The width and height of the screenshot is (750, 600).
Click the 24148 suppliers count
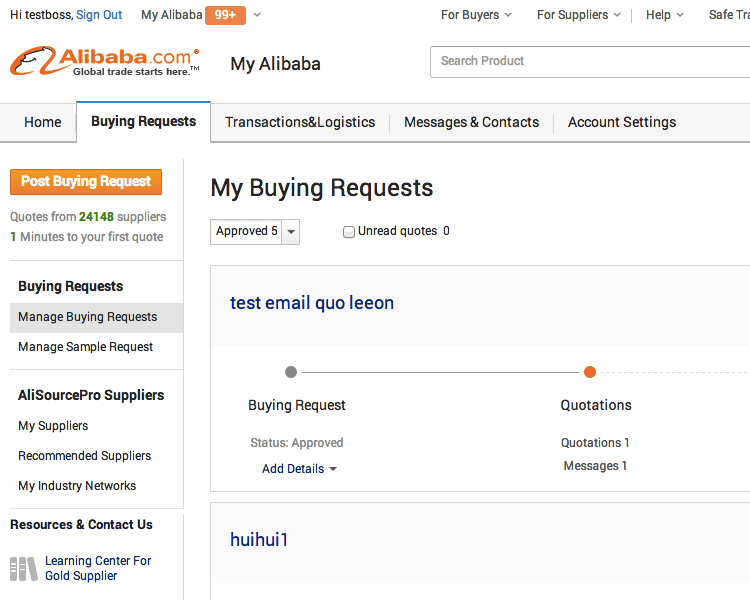click(x=96, y=217)
